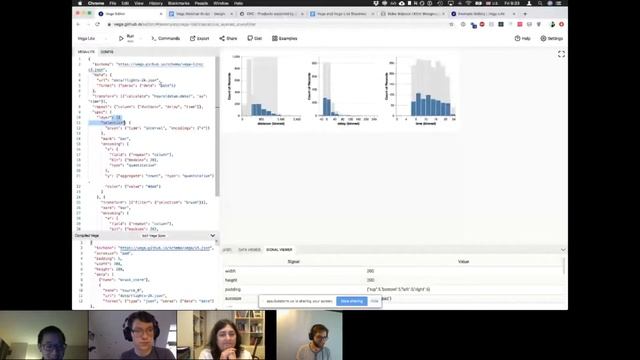Click the red extension icon at the toolbar's right end
This screenshot has height=360, width=640.
(x=561, y=24)
